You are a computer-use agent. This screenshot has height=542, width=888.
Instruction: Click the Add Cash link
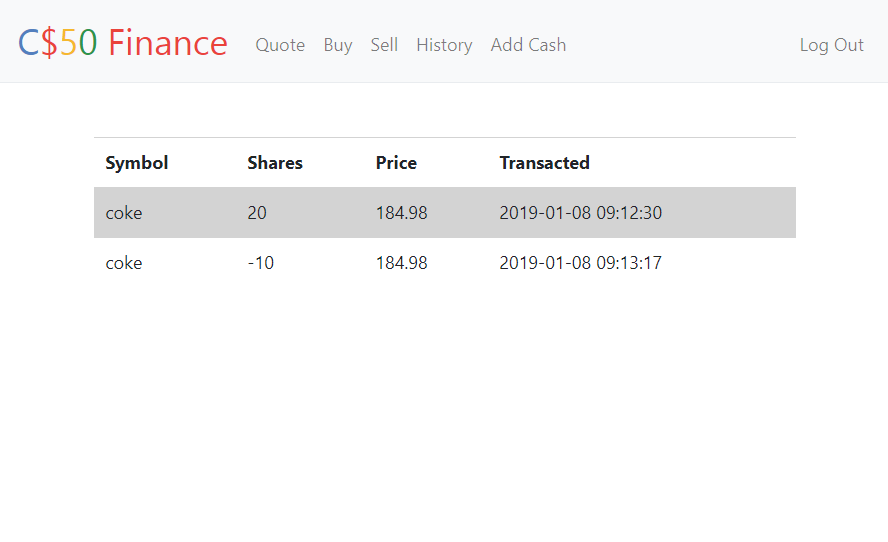pyautogui.click(x=528, y=45)
